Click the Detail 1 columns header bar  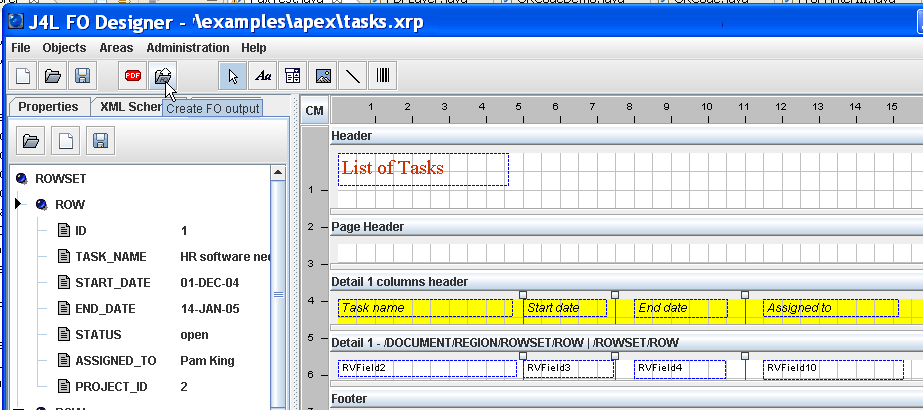coord(626,282)
